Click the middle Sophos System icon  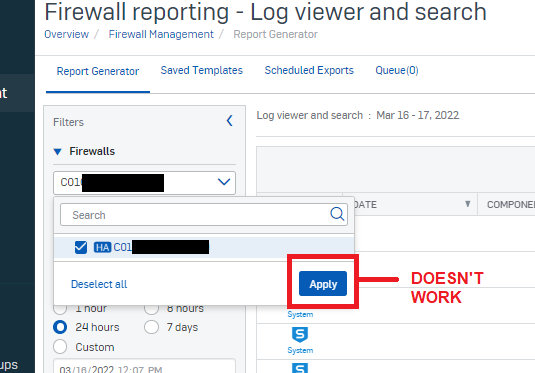[300, 335]
